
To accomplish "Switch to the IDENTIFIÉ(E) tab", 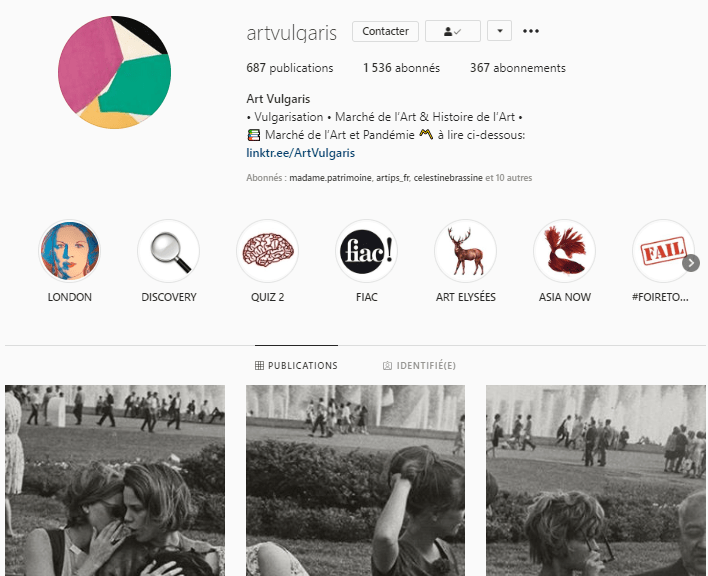I will click(419, 366).
